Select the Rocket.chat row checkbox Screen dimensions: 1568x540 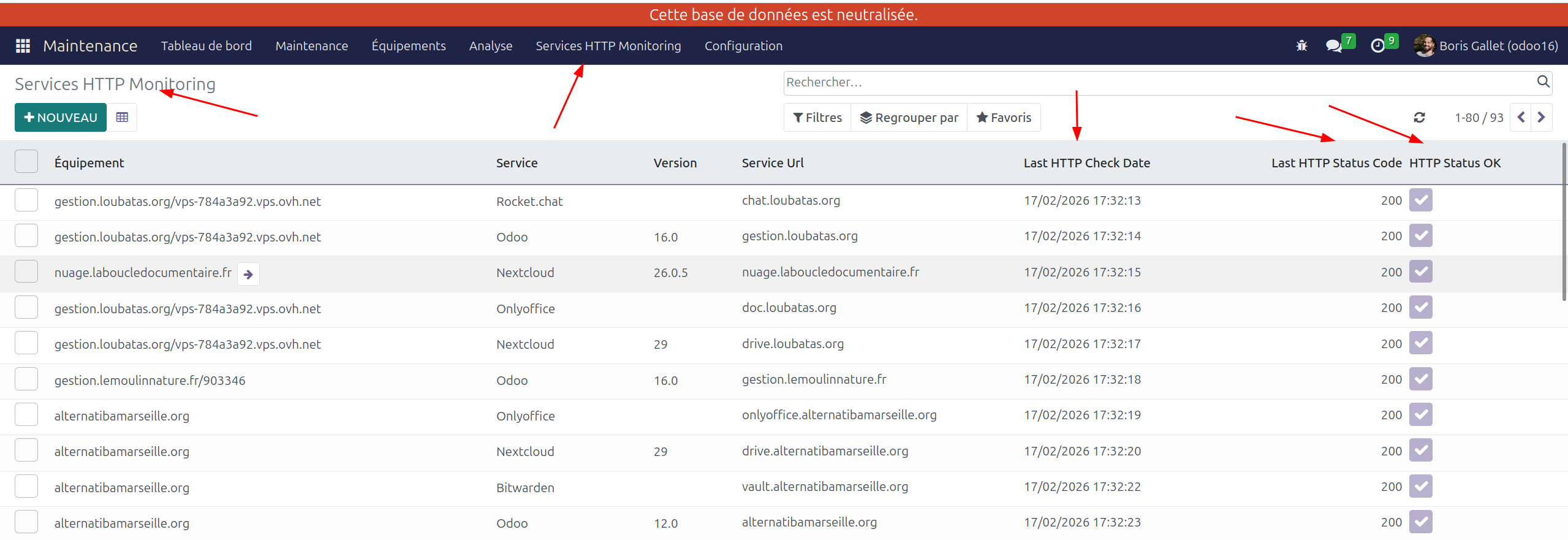pos(26,200)
